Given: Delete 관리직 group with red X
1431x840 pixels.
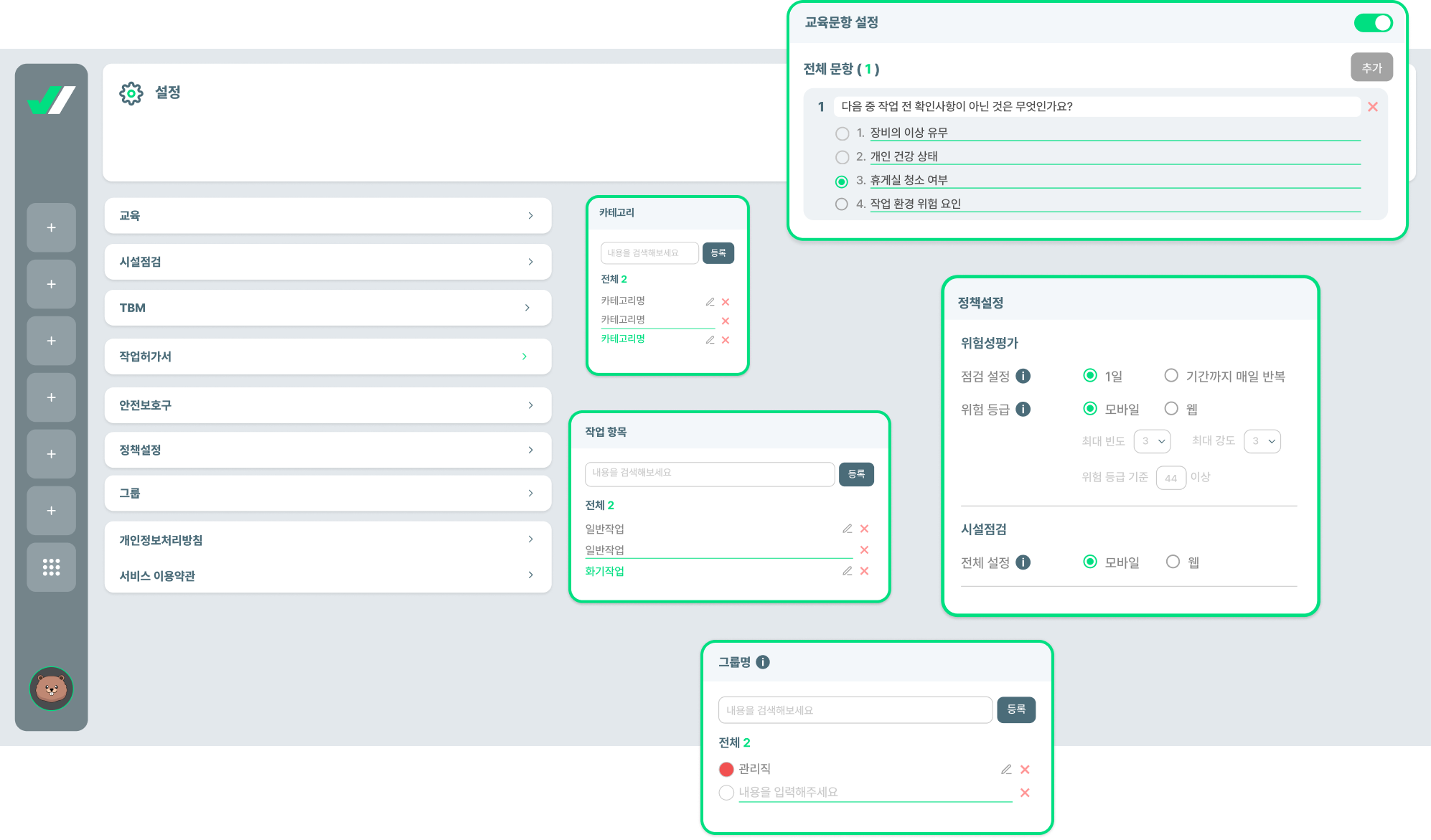Looking at the screenshot, I should [x=1025, y=770].
